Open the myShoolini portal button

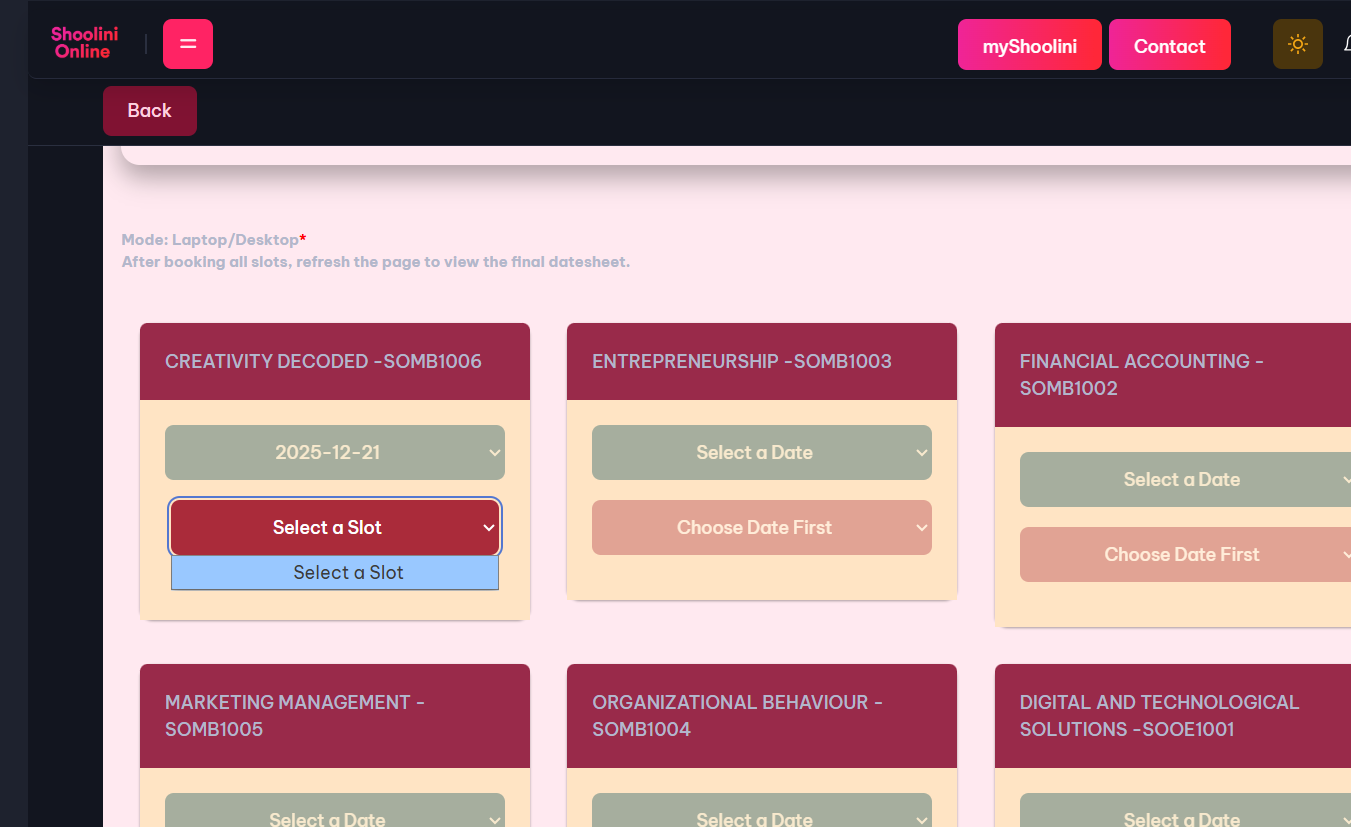pyautogui.click(x=1030, y=45)
